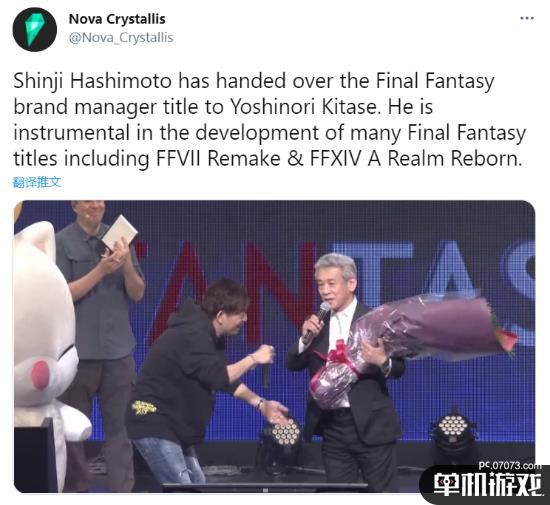Open the three-dot more options menu
The image size is (550, 505).
click(x=527, y=18)
